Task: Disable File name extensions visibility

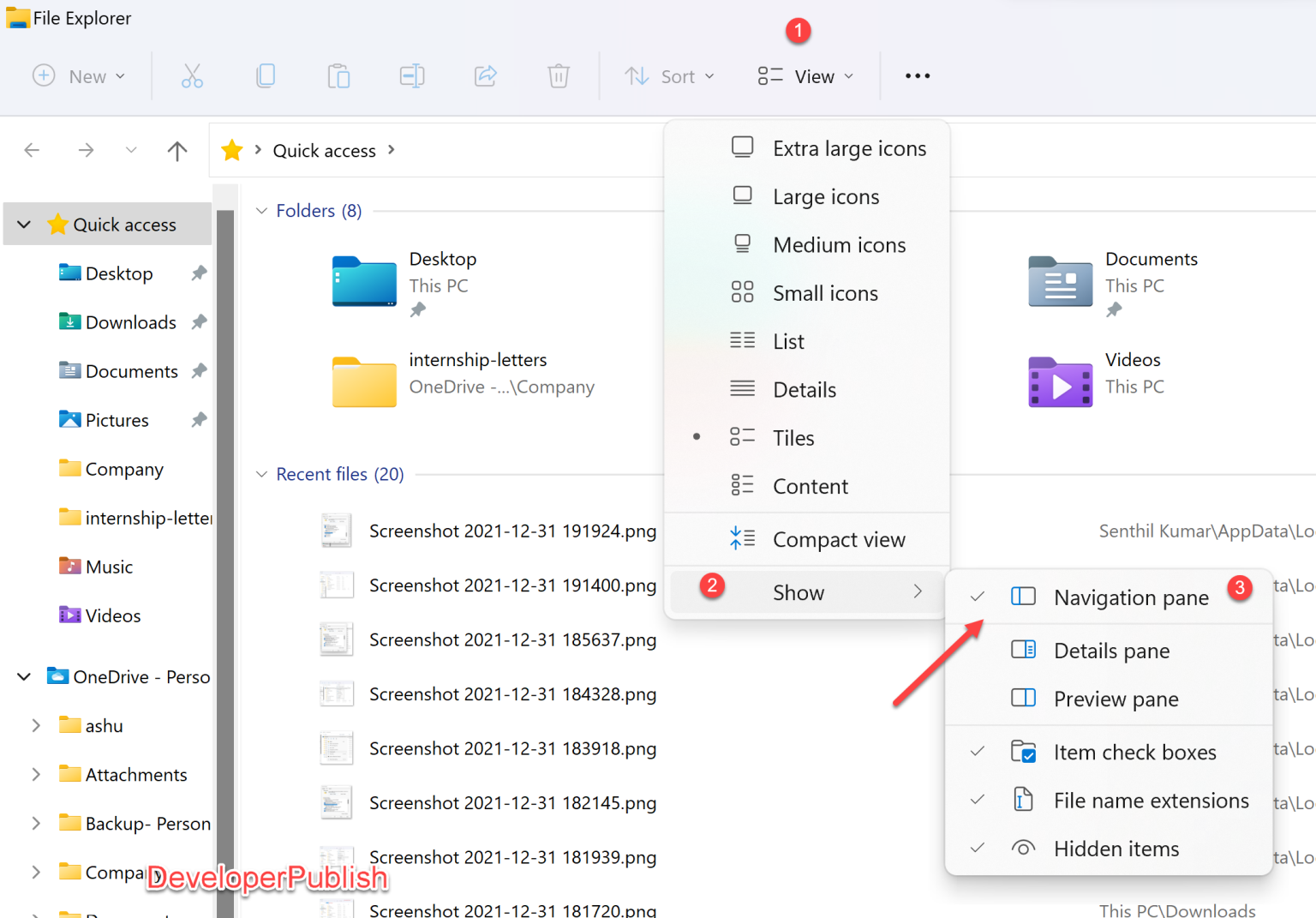Action: tap(1151, 800)
